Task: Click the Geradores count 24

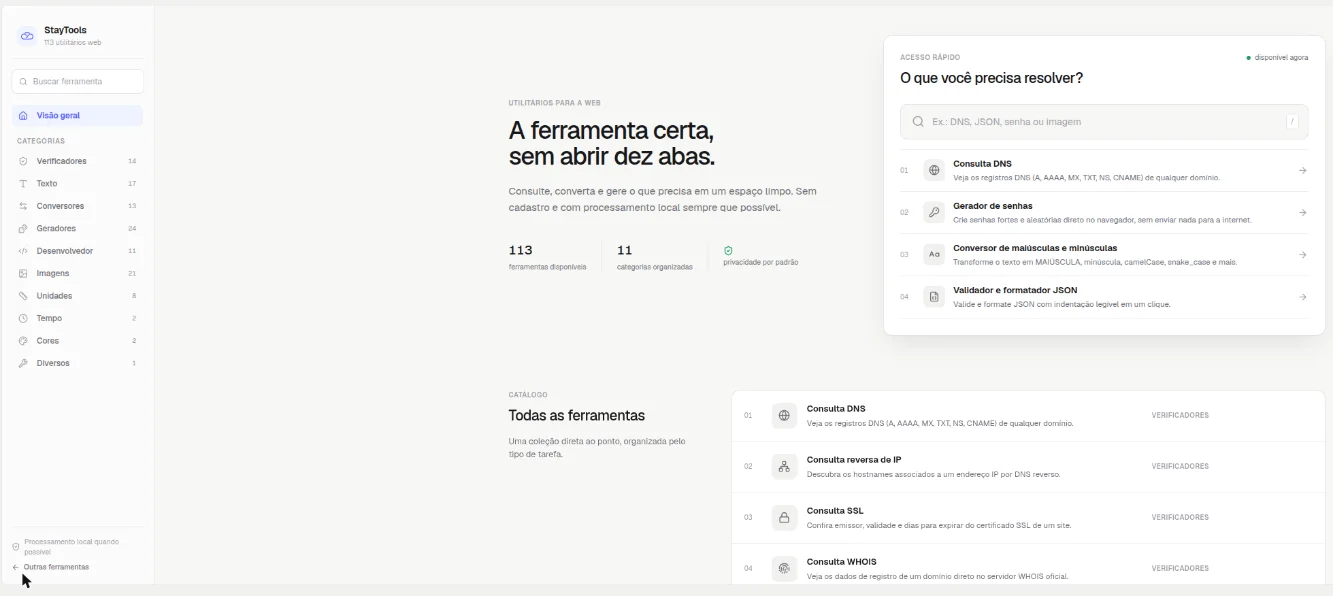Action: [132, 229]
